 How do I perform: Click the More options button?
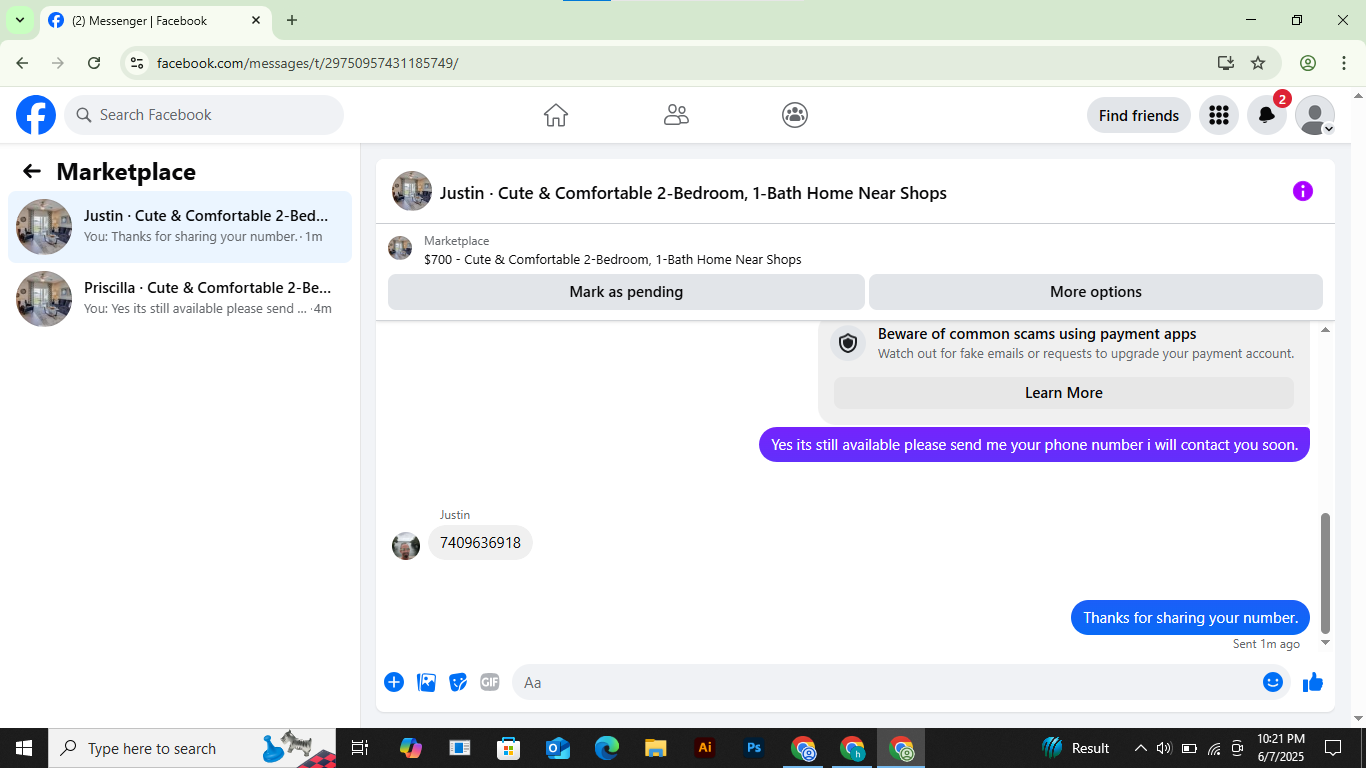click(1096, 292)
